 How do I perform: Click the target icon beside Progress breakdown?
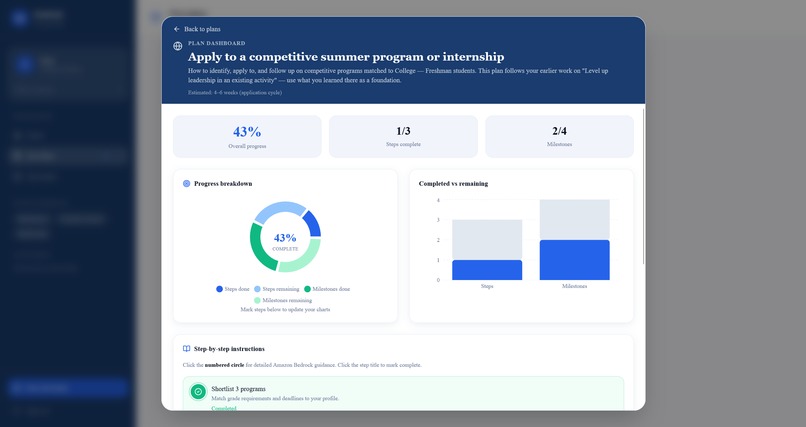tap(187, 183)
